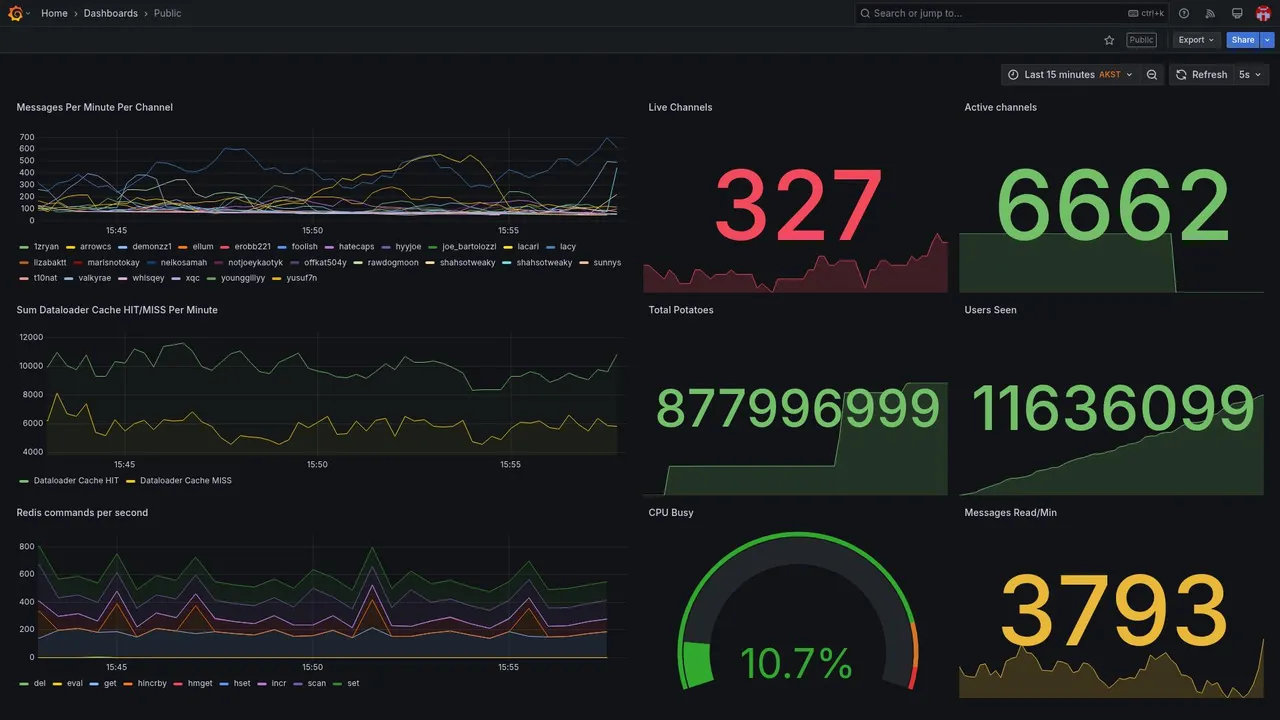
Task: Toggle the marisnotokay legend entry
Action: (x=113, y=262)
